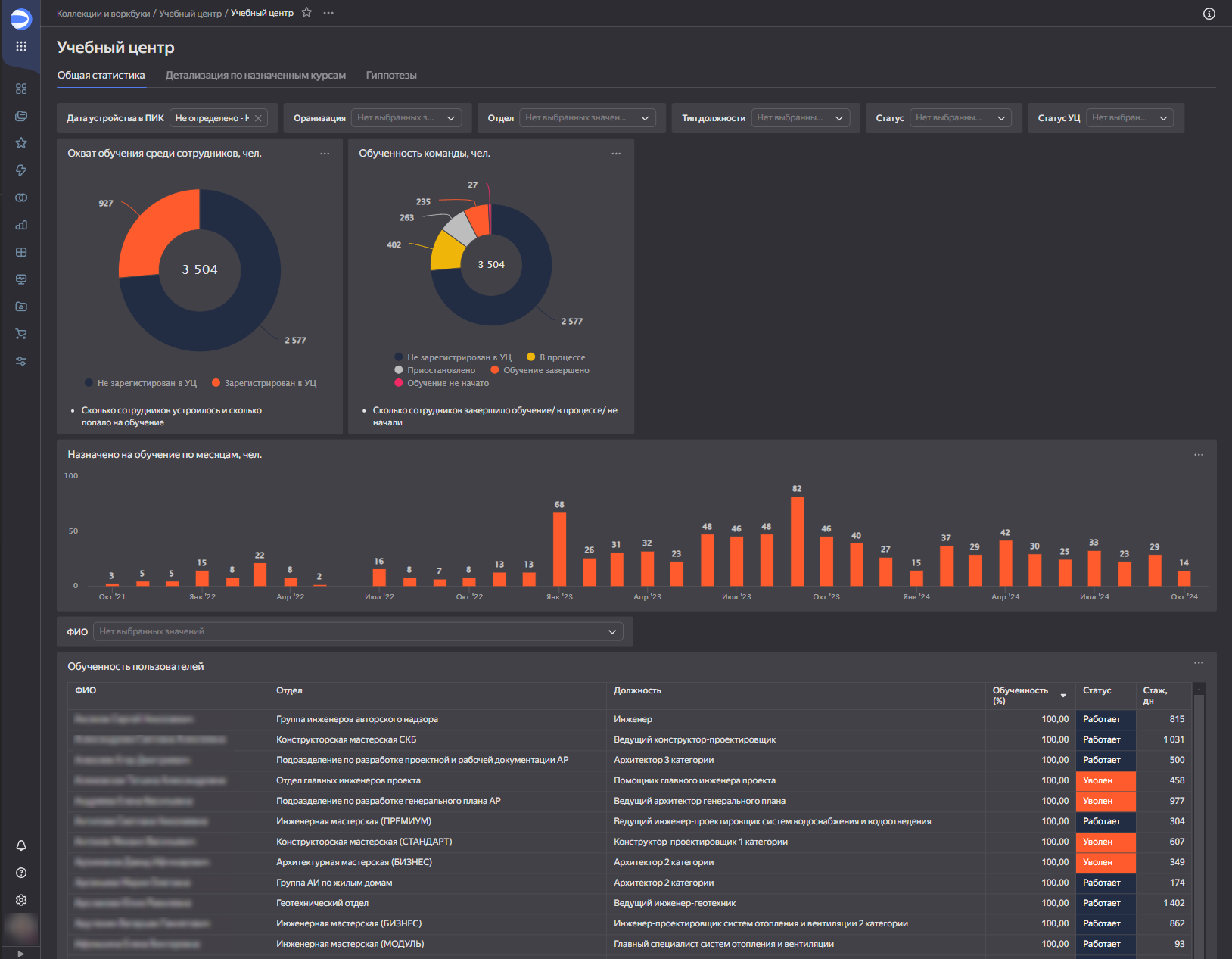Open the Тип должности dropdown
This screenshot has height=959, width=1232.
click(x=800, y=118)
